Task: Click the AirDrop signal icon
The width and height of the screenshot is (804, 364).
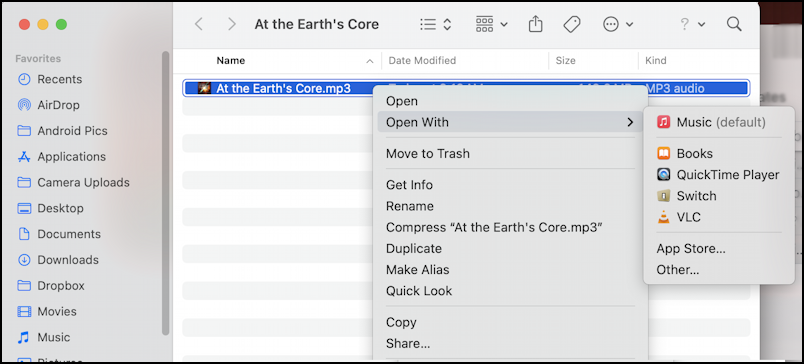Action: pos(24,105)
